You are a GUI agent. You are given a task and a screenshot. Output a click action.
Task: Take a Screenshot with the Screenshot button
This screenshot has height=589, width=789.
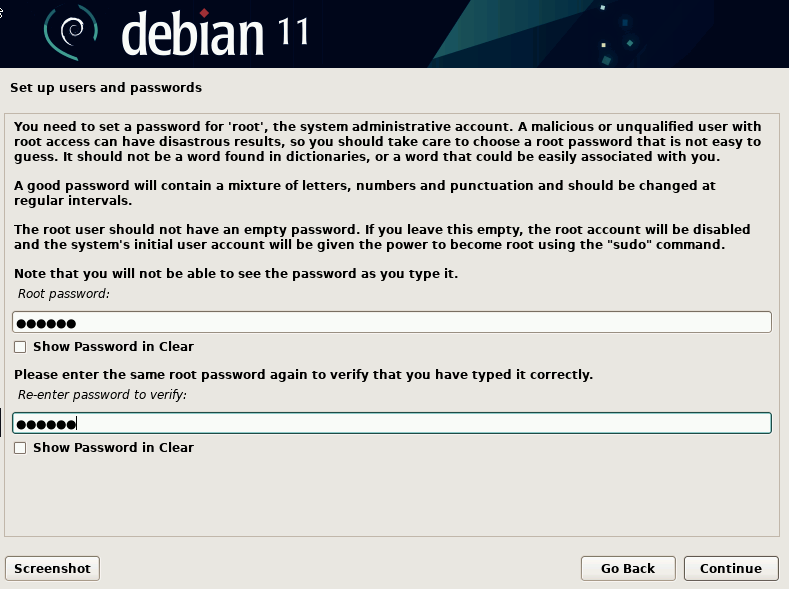53,568
